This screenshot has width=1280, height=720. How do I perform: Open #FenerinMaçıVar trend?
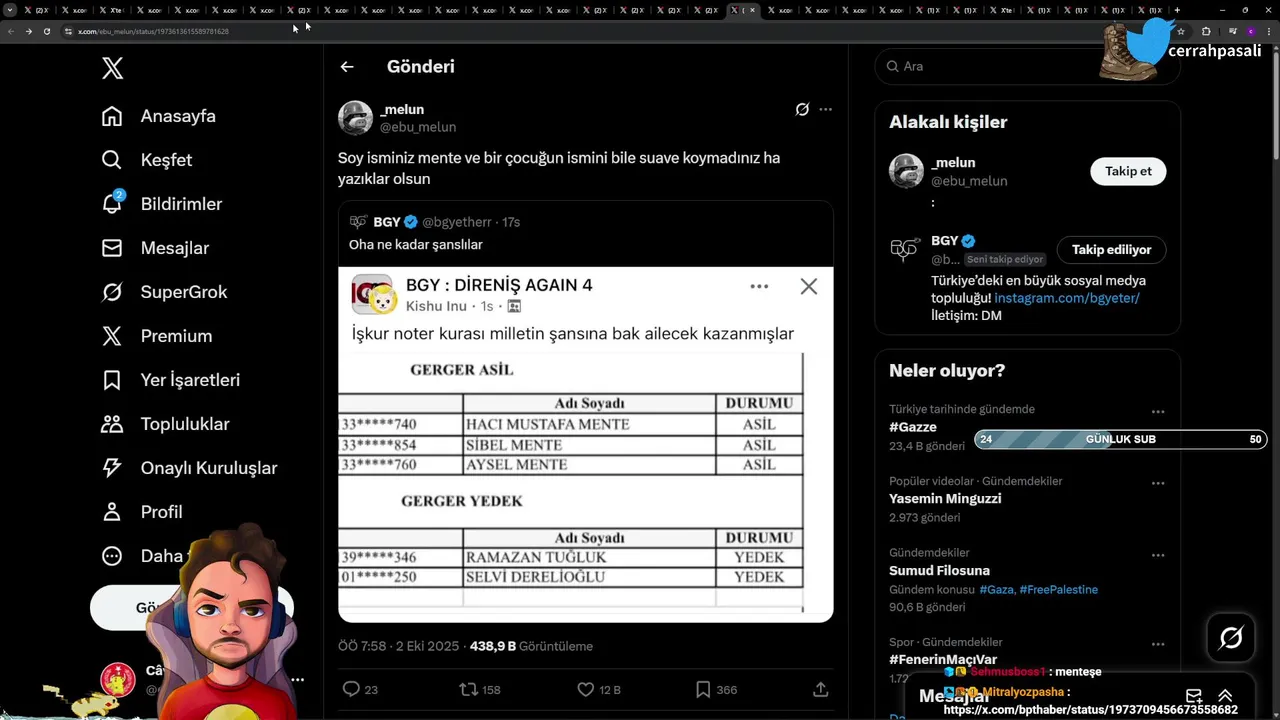tap(943, 660)
